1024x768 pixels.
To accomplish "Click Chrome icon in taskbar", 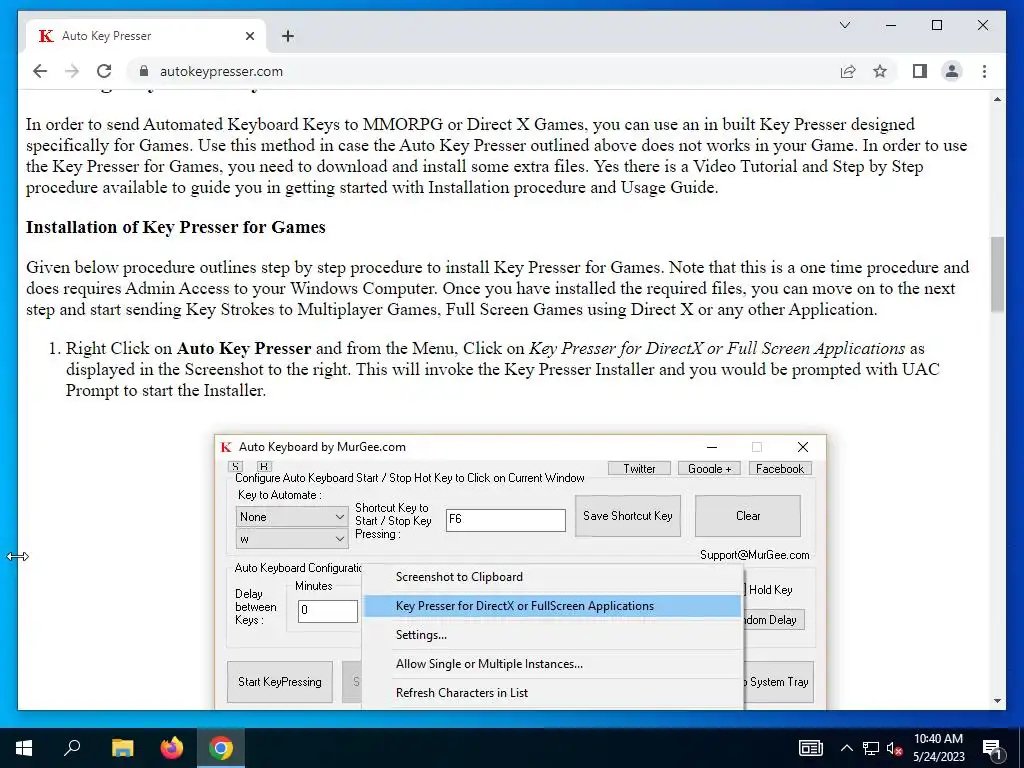I will pos(221,748).
